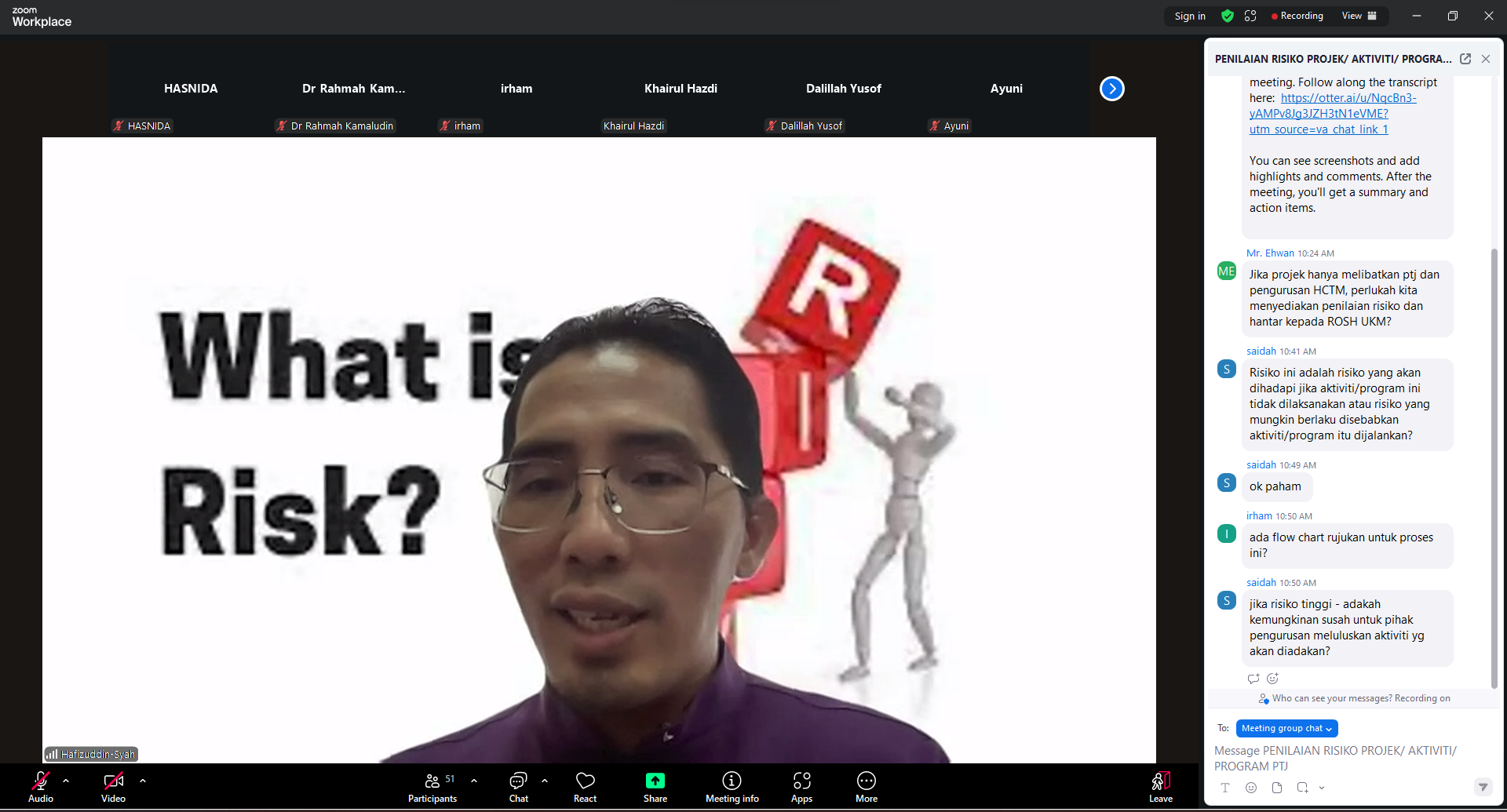
Task: Click the Leave meeting icon
Action: tap(1161, 781)
